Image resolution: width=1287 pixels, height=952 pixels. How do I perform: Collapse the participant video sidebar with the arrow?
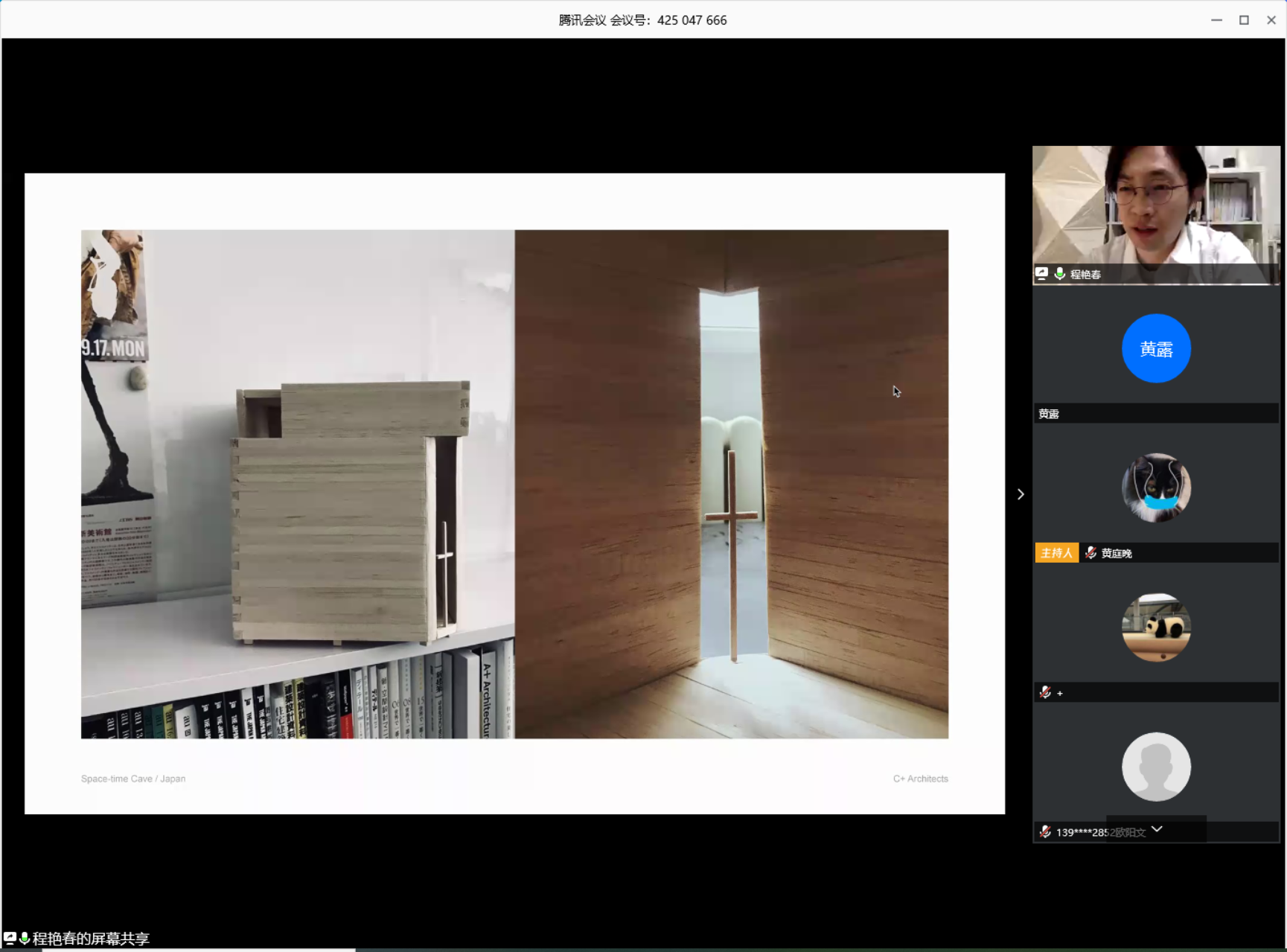point(1021,494)
